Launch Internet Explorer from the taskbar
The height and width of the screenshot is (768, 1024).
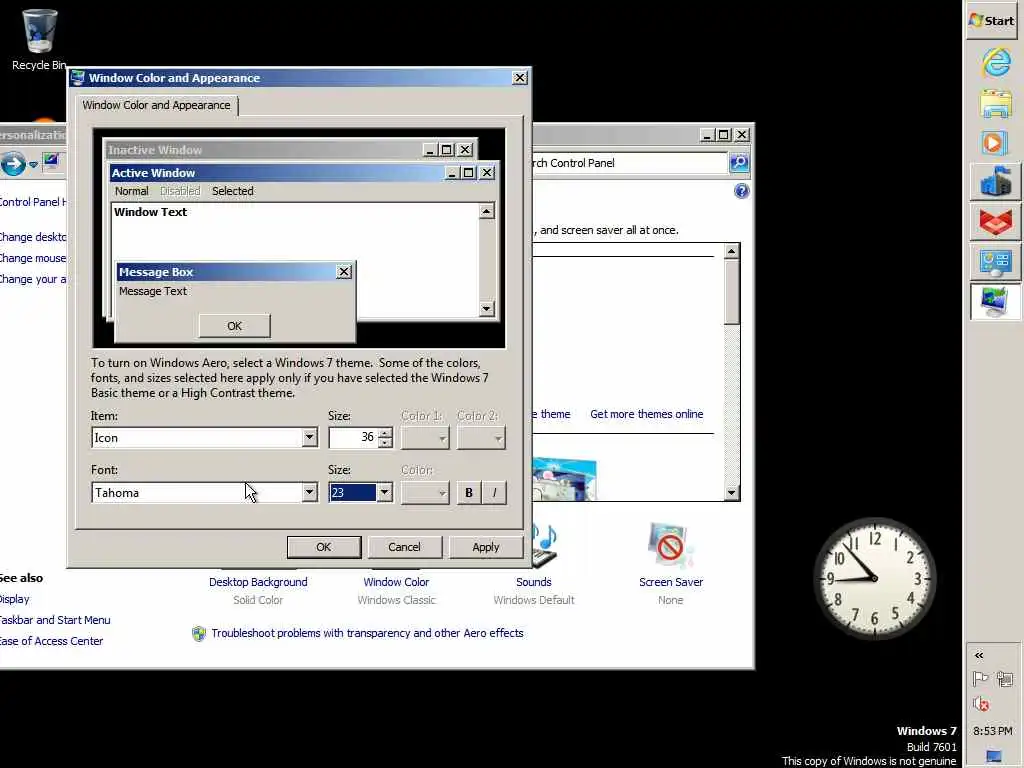click(x=995, y=63)
